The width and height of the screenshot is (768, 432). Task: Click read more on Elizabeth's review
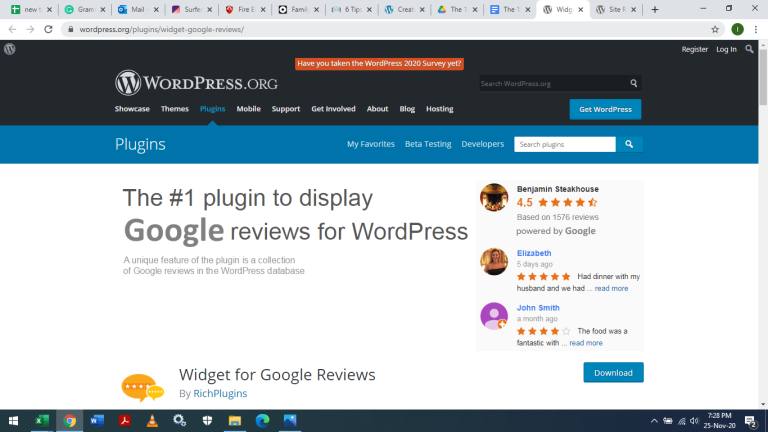[611, 288]
